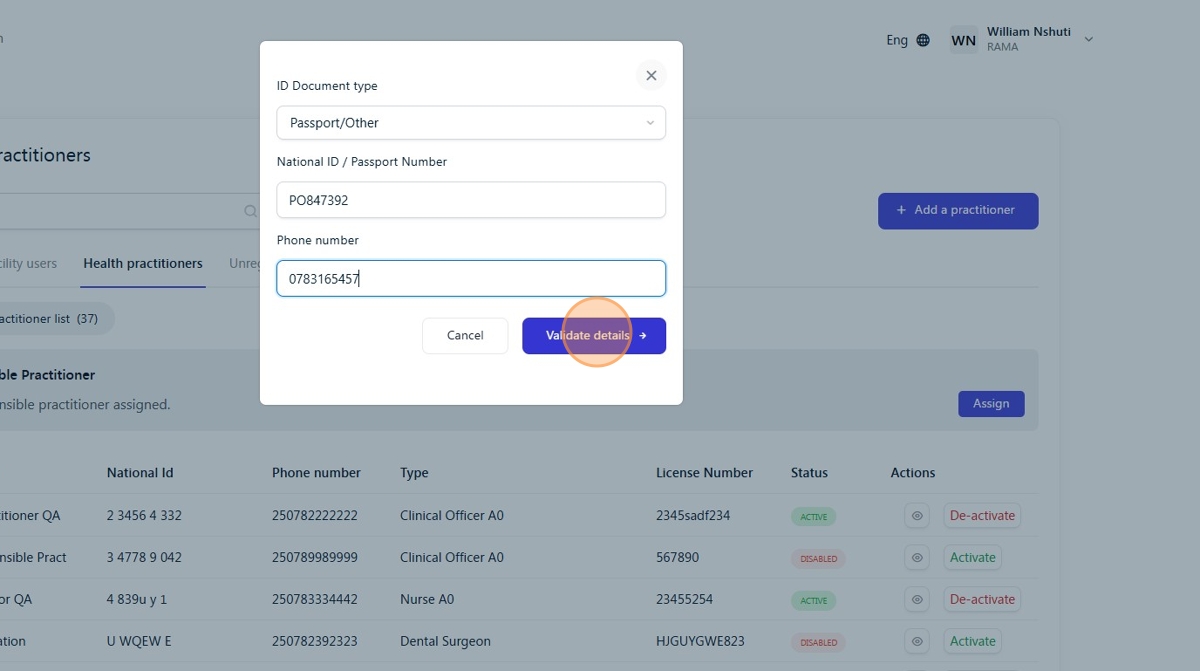The image size is (1200, 671).
Task: Click national ID U WQEW E
Action: click(139, 642)
